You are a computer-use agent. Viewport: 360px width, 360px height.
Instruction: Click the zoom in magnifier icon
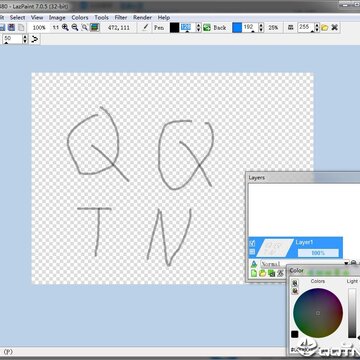point(65,28)
